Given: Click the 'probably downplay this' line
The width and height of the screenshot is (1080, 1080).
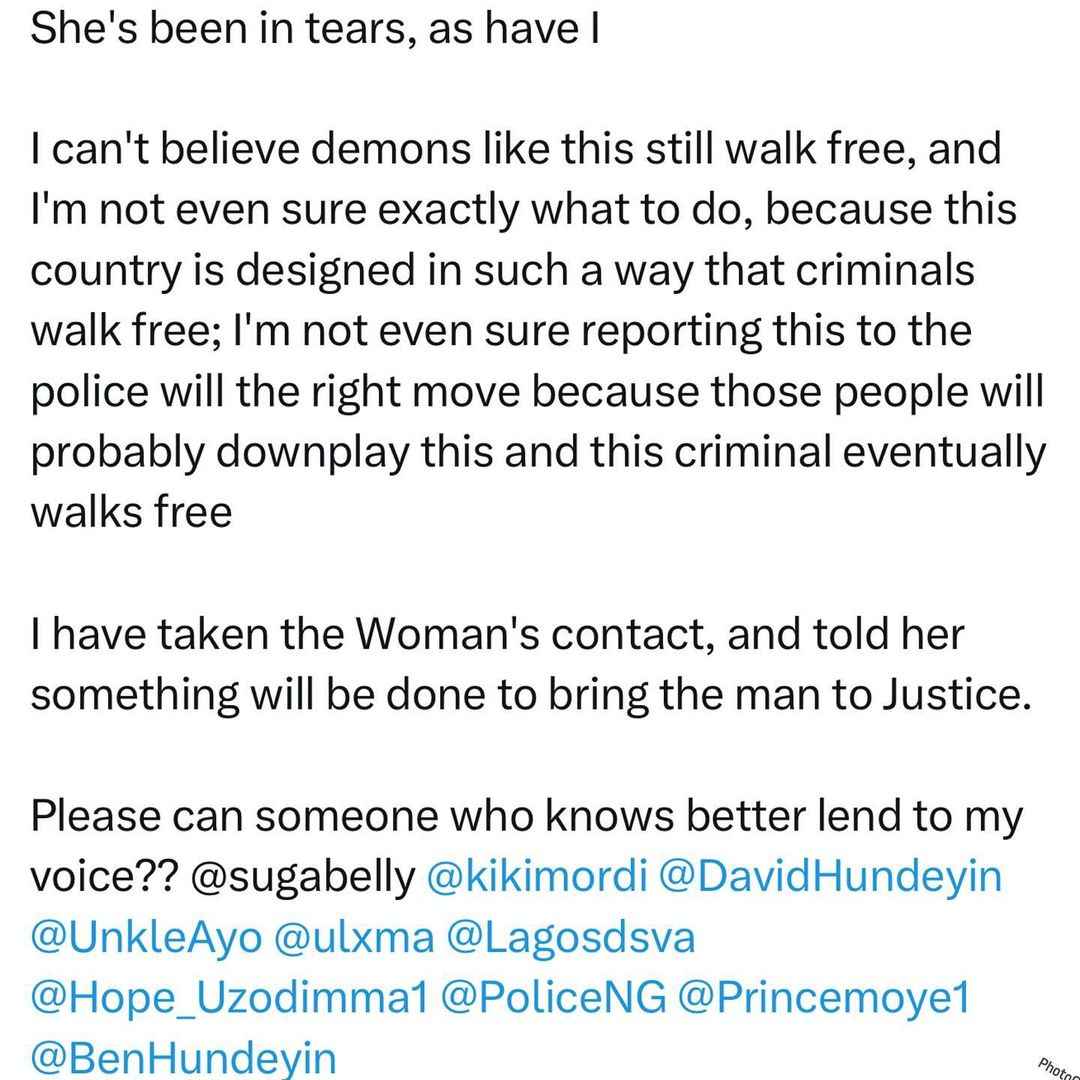Looking at the screenshot, I should [538, 452].
